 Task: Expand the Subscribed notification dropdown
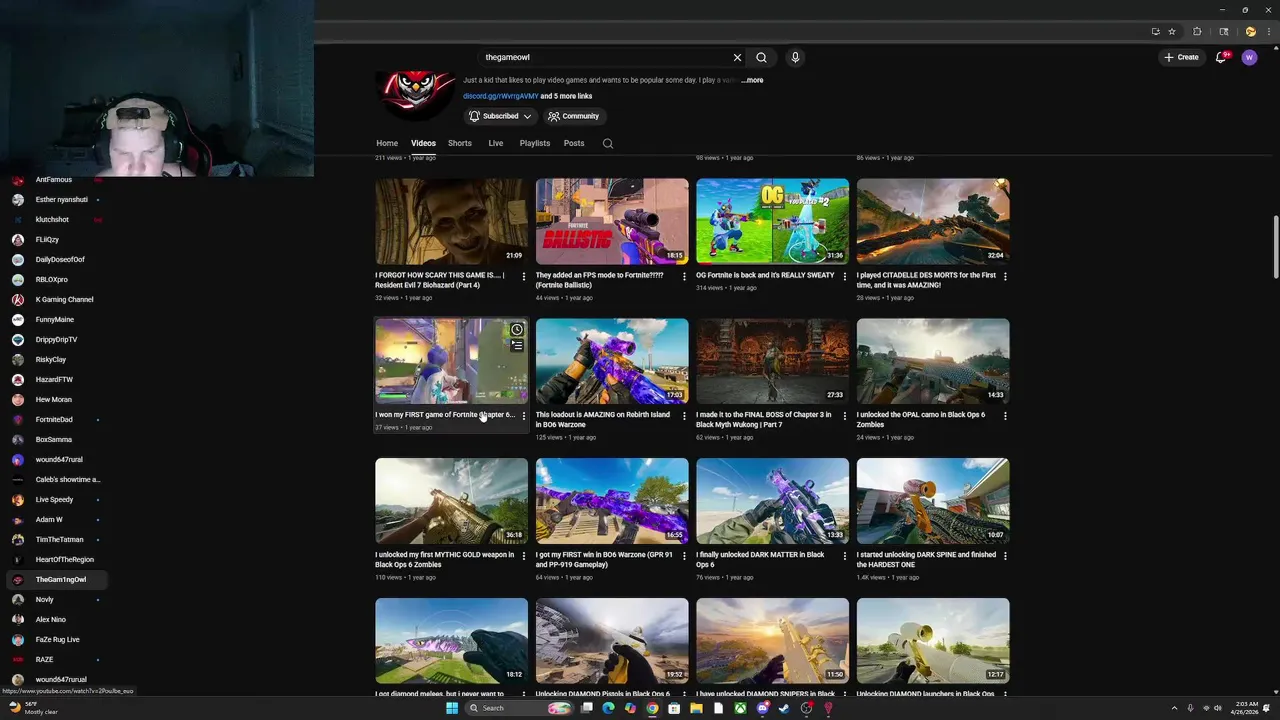(x=500, y=116)
